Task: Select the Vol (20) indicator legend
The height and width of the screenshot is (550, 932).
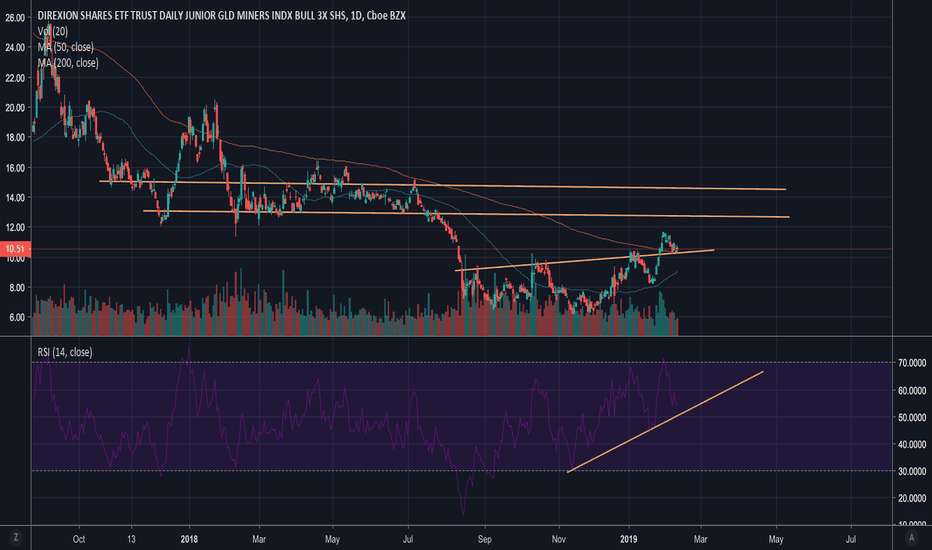Action: point(52,32)
